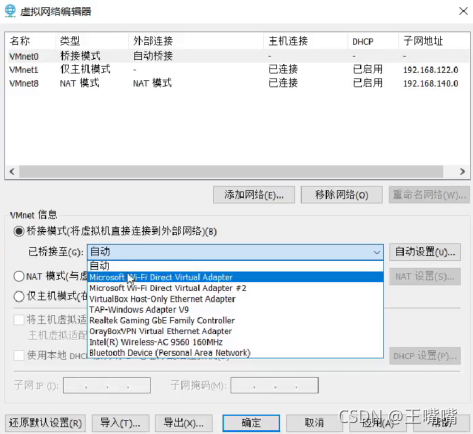Choose Realtek Gaming GbE Family Controller
Screen dimensions: 473x434
tap(235, 320)
